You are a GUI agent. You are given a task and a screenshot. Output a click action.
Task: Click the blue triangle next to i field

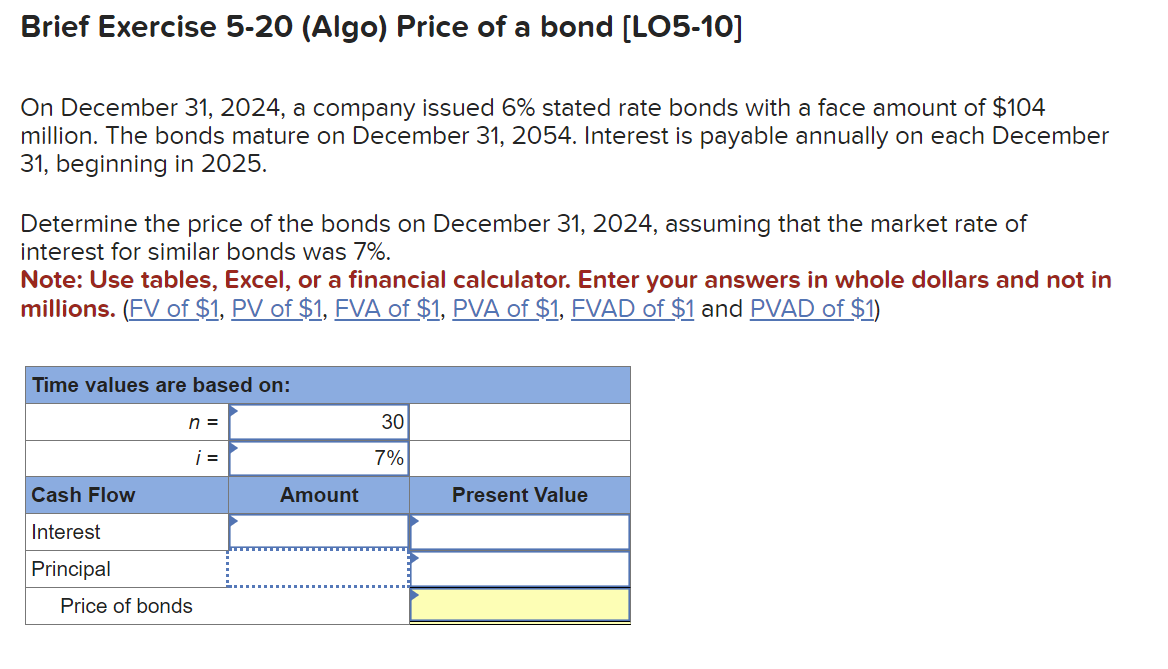[233, 447]
